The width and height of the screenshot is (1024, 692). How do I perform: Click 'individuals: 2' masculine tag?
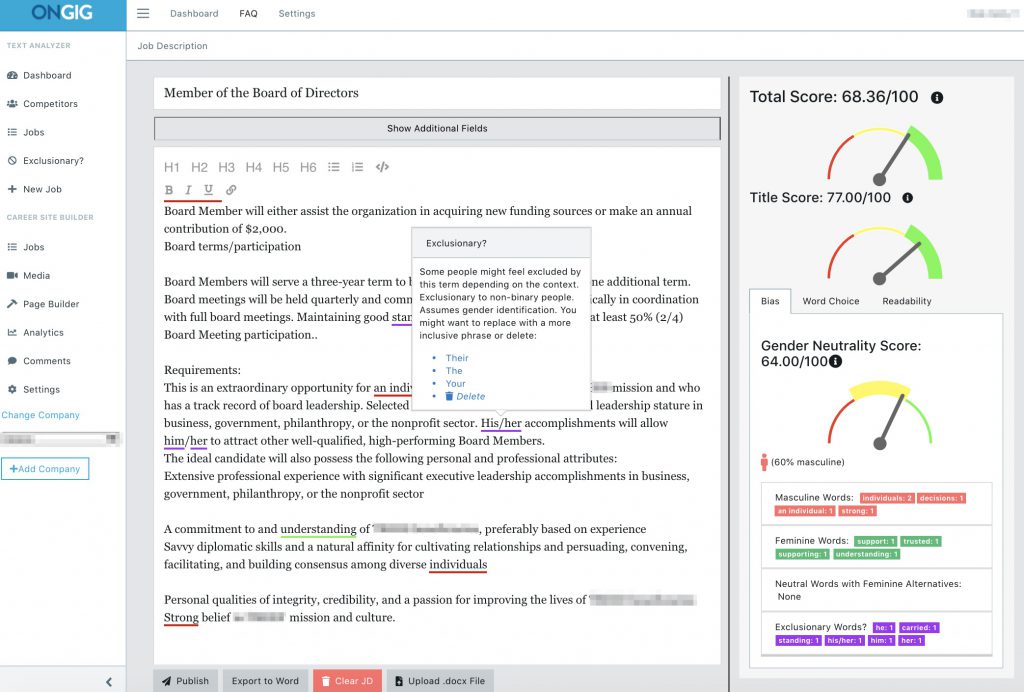(x=887, y=498)
